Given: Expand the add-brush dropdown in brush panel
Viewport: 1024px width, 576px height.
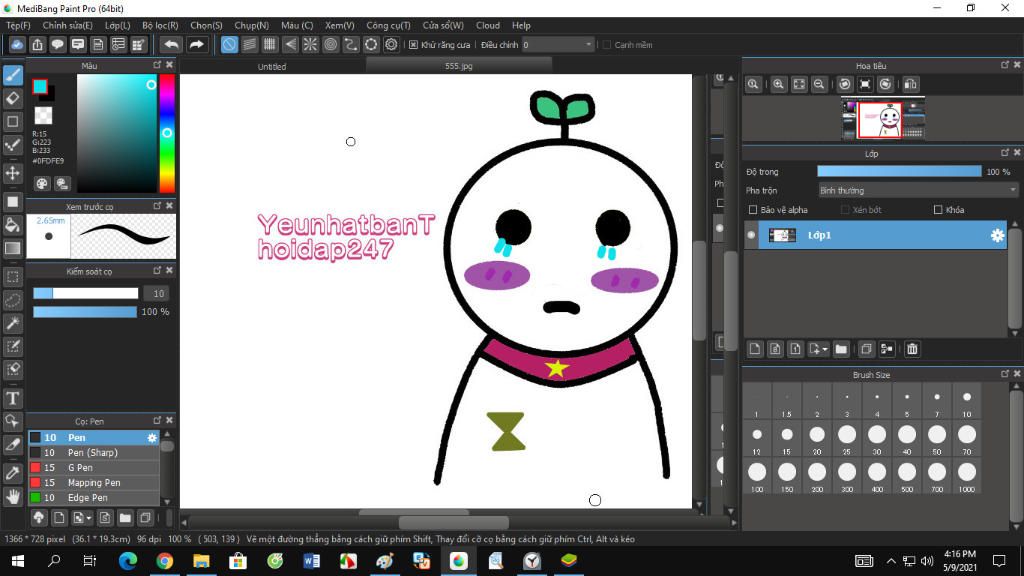Looking at the screenshot, I should pyautogui.click(x=89, y=519).
